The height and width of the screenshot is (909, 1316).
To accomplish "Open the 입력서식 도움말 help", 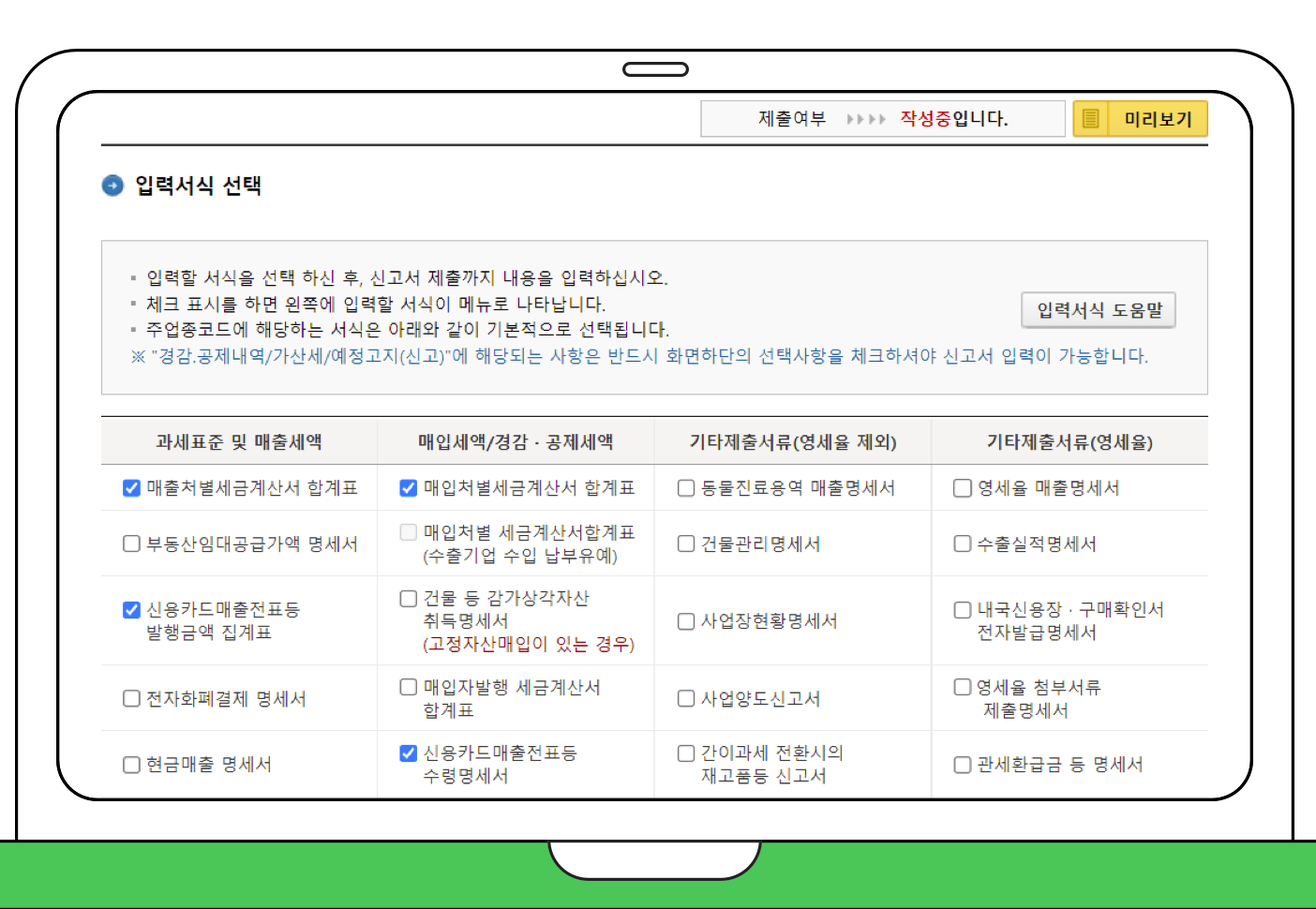I will coord(1098,310).
